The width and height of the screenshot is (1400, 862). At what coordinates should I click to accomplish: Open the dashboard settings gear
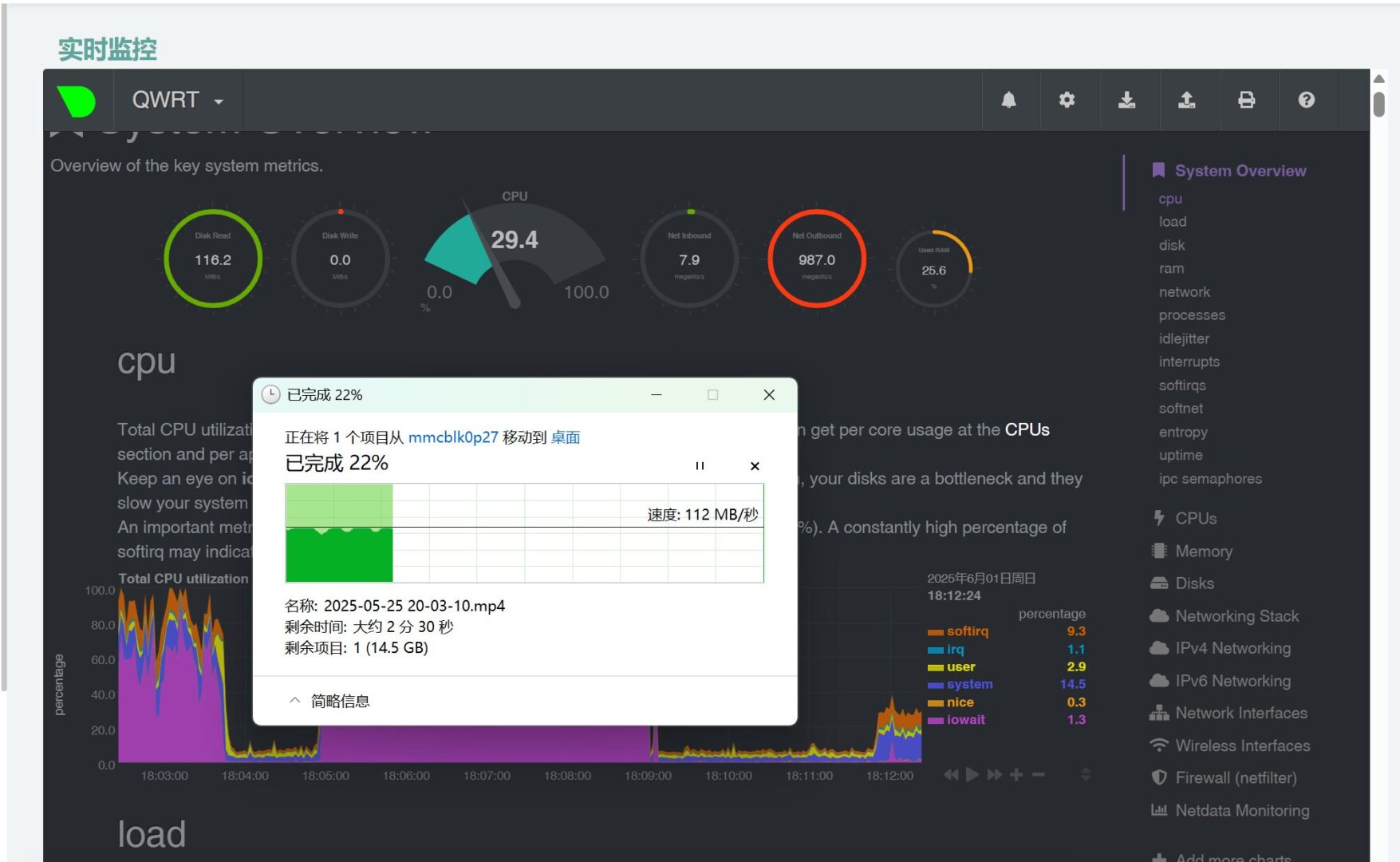[x=1067, y=100]
